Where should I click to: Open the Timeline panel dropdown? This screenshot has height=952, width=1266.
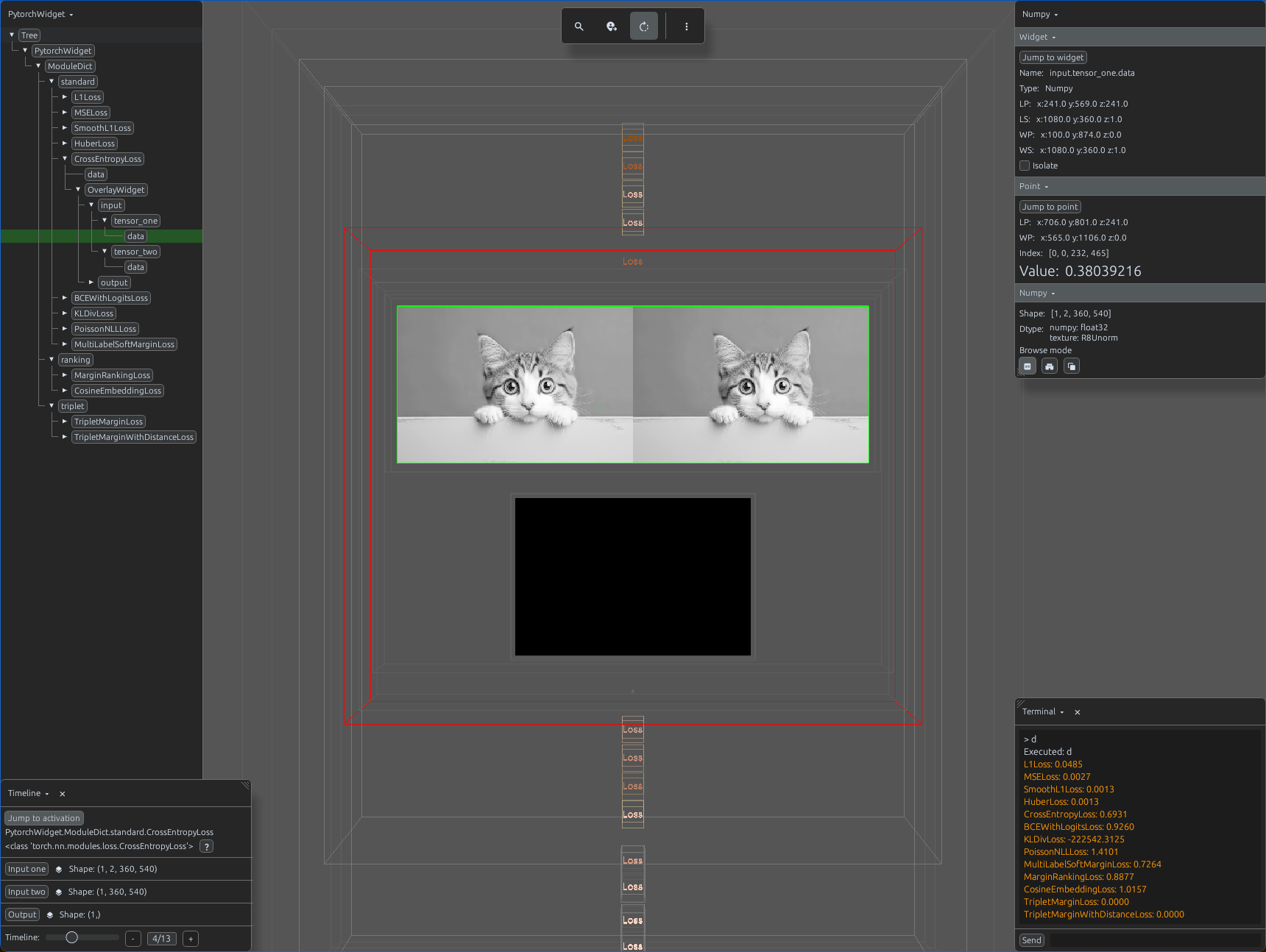(x=29, y=794)
